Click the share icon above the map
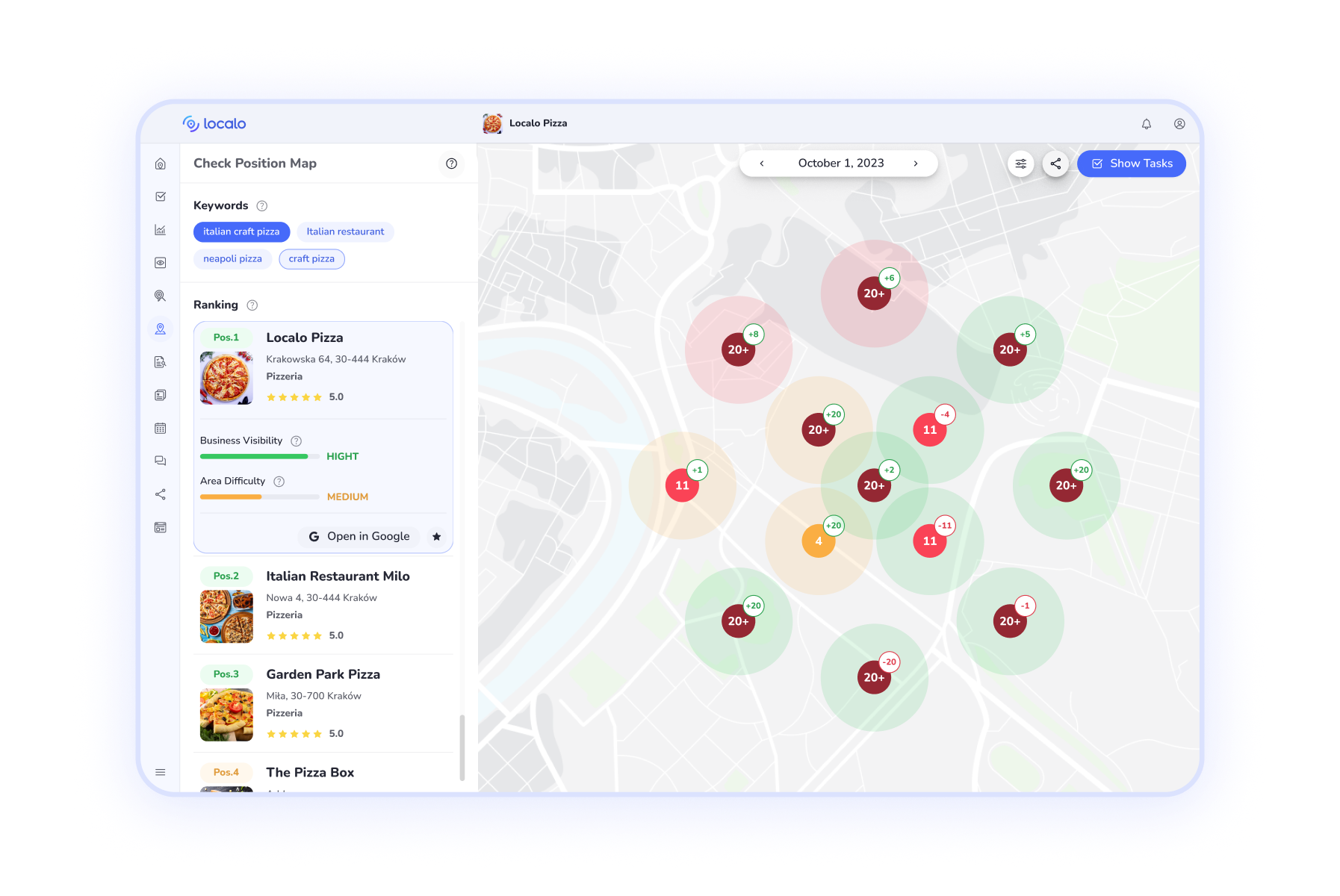This screenshot has height=896, width=1340. click(x=1055, y=164)
